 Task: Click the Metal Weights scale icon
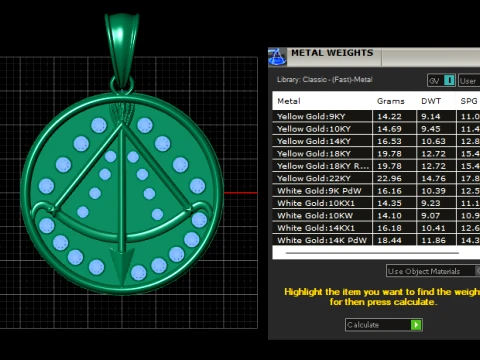pos(277,57)
